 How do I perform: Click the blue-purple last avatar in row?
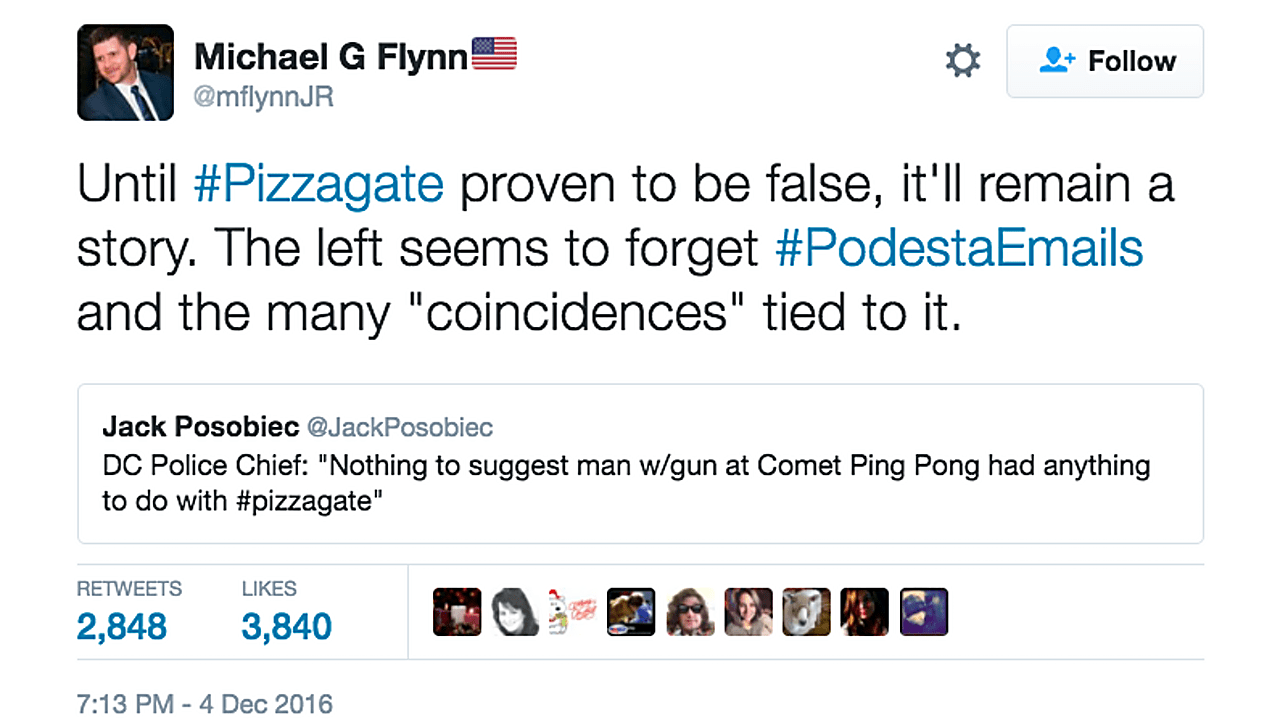(923, 612)
